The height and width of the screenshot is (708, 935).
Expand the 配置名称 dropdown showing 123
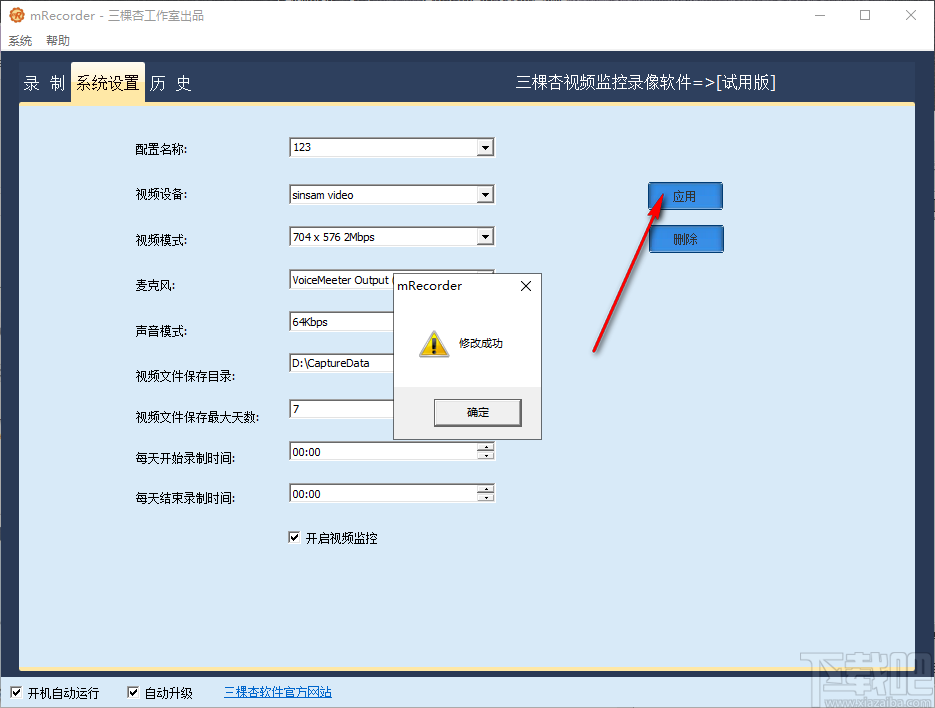(x=486, y=147)
